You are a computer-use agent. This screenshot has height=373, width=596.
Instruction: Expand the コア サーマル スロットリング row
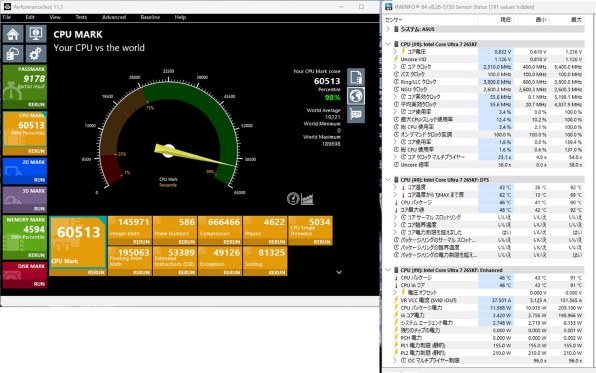pos(395,217)
